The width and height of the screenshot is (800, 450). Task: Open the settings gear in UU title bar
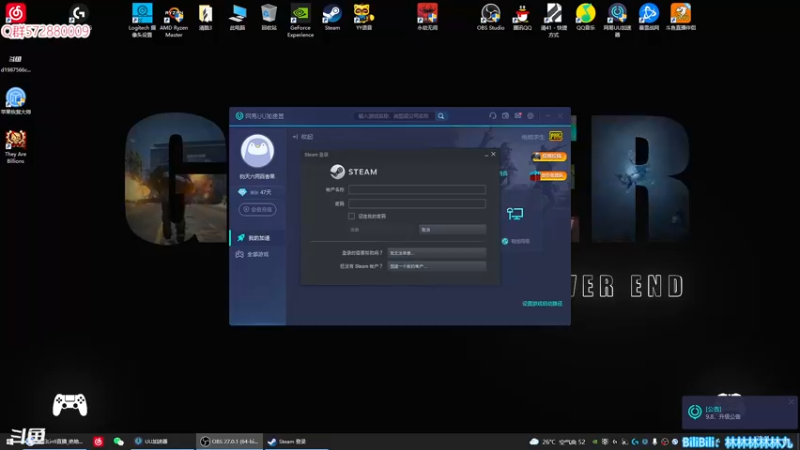(531, 116)
